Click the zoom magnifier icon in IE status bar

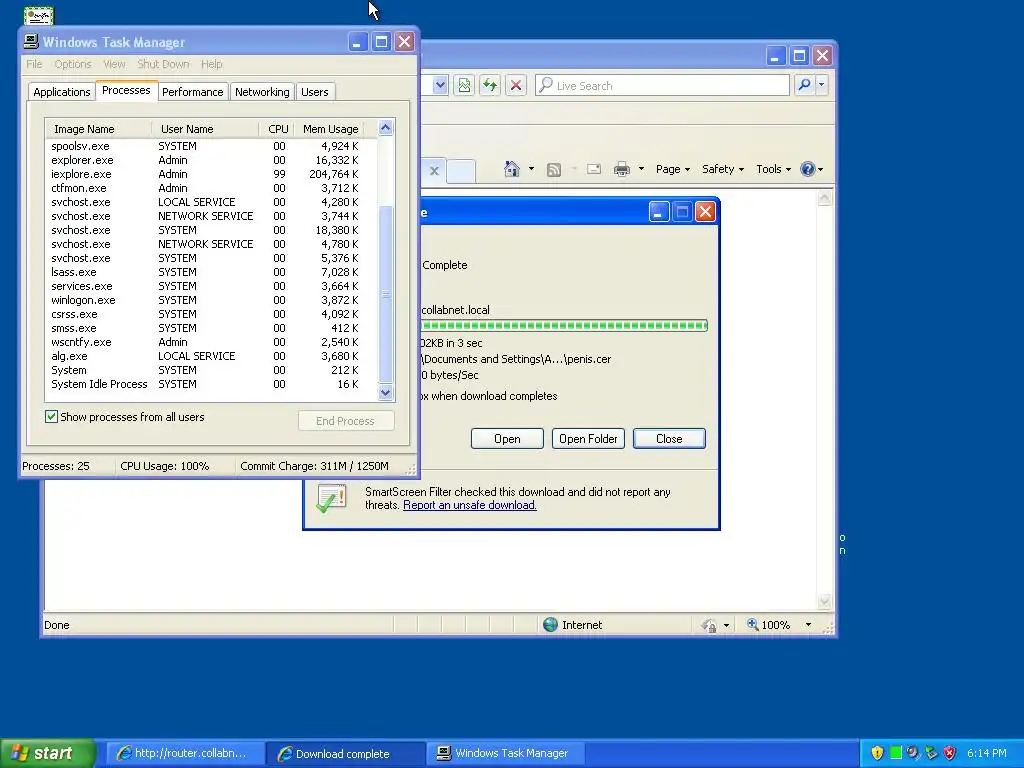pos(752,624)
